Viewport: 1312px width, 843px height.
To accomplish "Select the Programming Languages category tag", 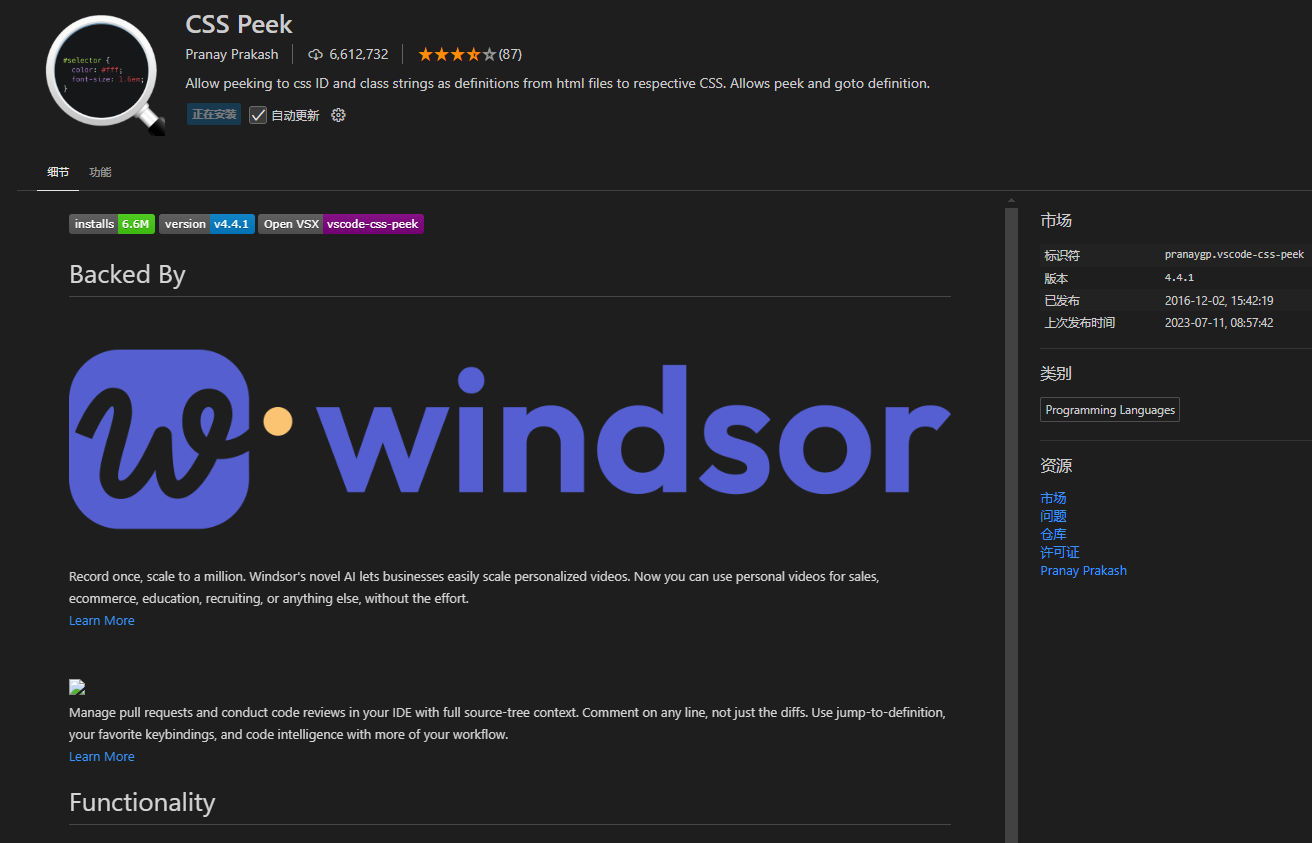I will (x=1110, y=410).
